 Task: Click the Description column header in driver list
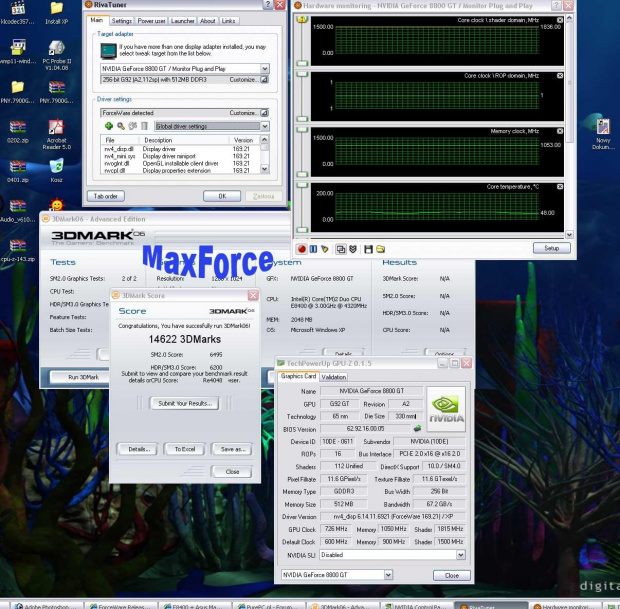coord(184,140)
